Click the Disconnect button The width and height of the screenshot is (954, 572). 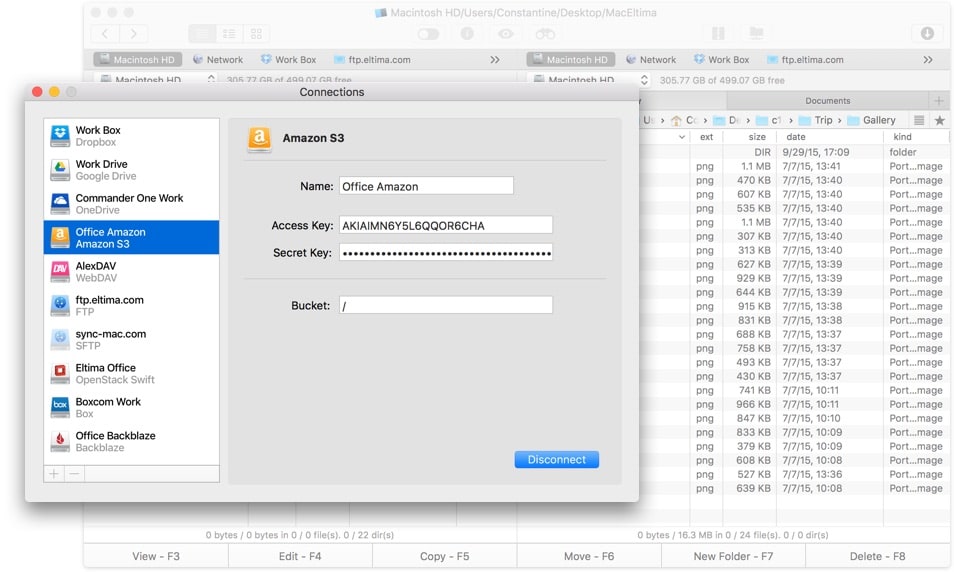point(557,459)
